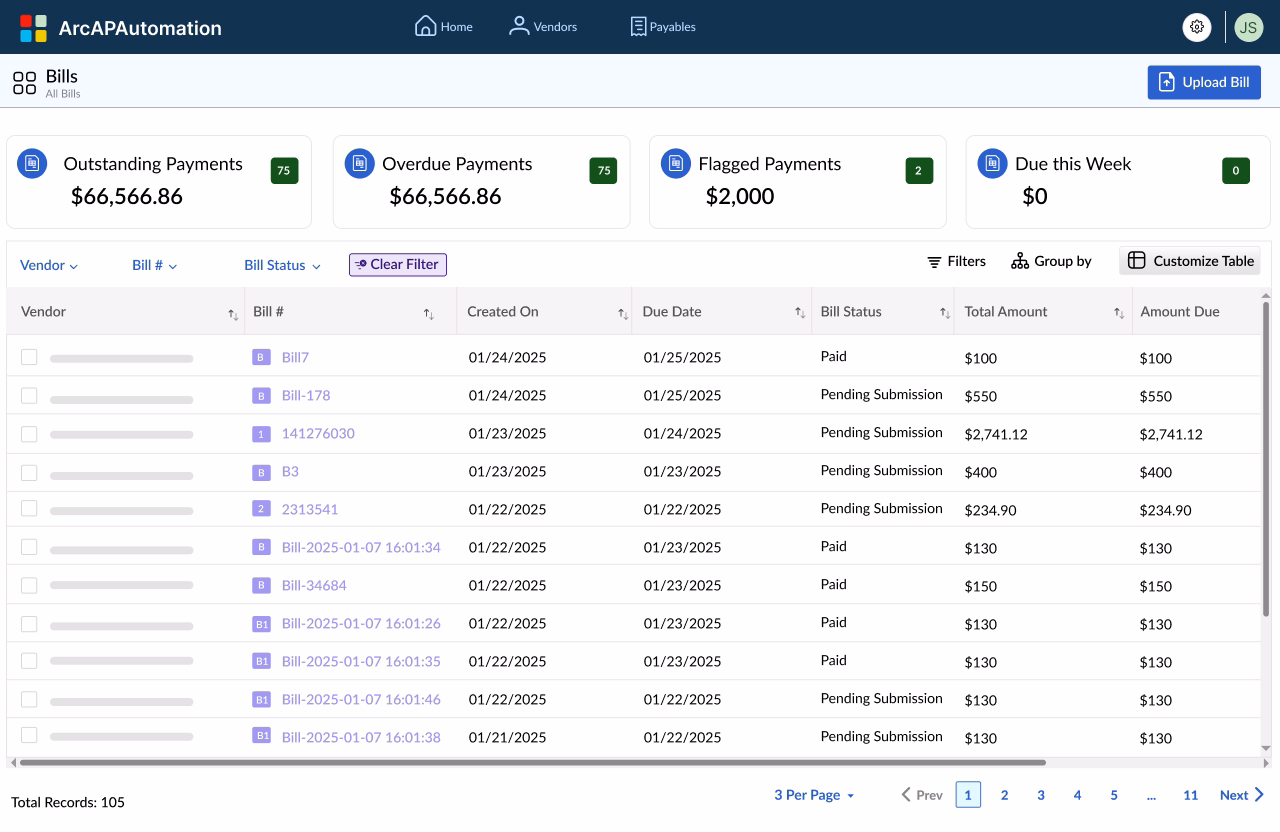
Task: Click the B badge icon beside Bill-34684
Action: 261,585
